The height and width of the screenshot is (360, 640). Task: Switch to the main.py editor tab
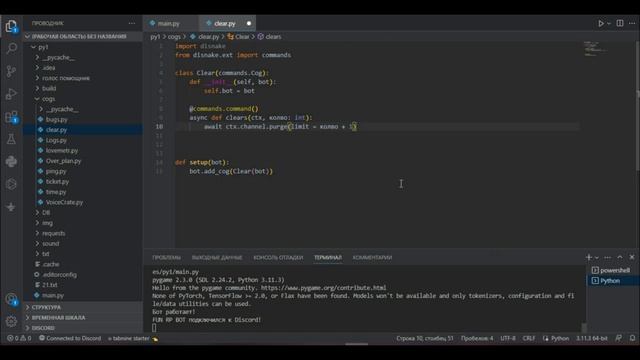[169, 24]
